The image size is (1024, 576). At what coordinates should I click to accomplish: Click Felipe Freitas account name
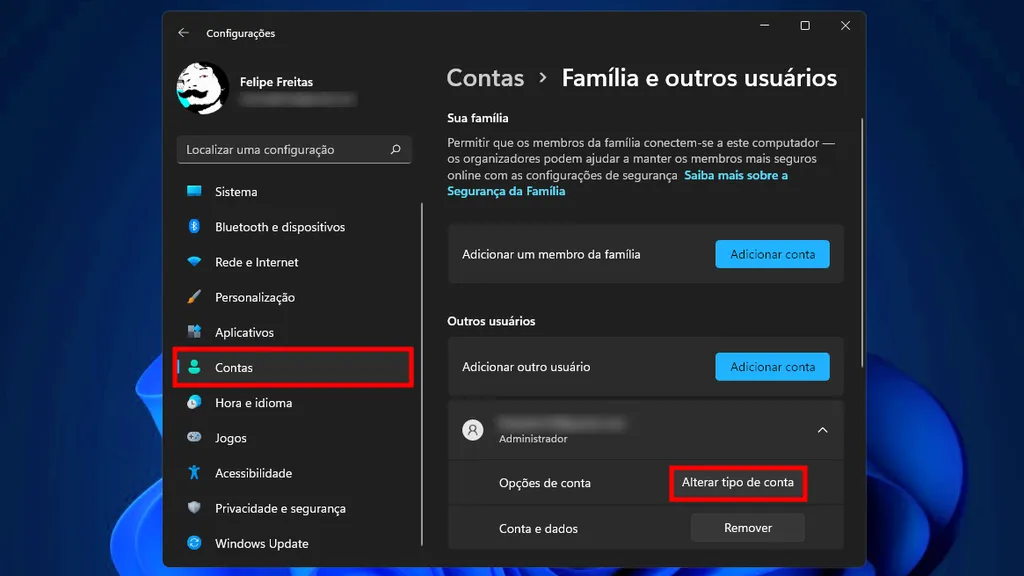tap(276, 82)
